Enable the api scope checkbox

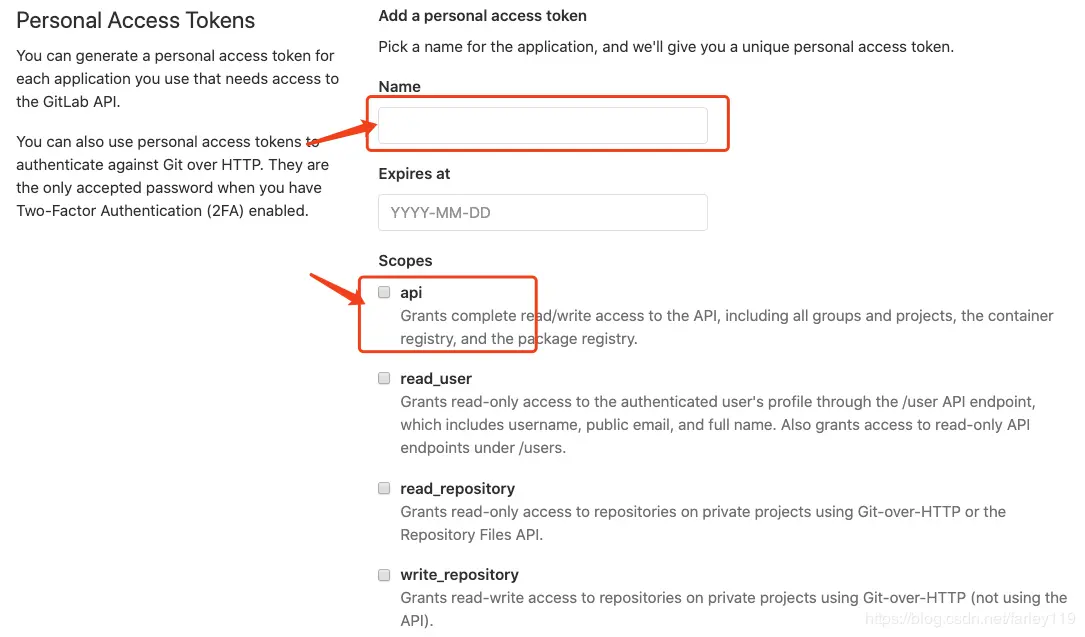click(384, 292)
